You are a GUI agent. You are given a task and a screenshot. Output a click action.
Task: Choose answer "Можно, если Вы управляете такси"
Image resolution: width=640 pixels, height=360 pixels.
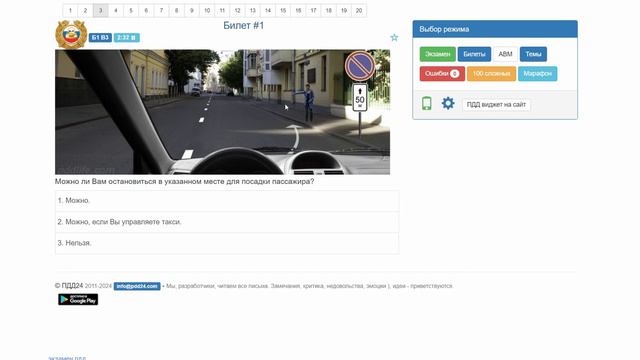tap(227, 222)
